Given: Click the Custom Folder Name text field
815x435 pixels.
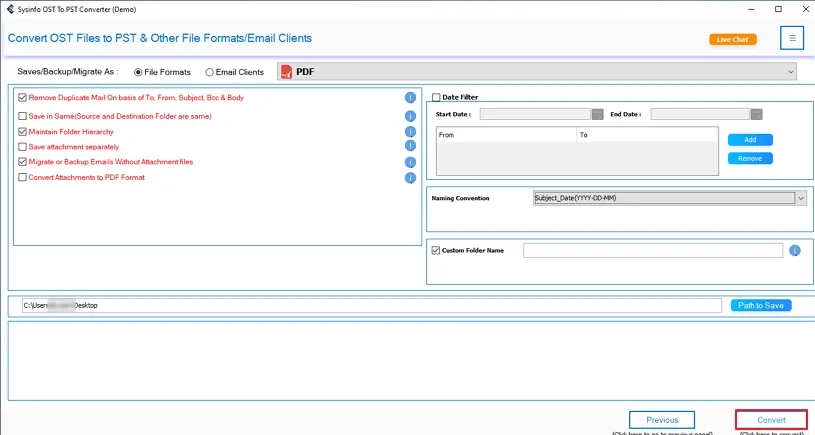Looking at the screenshot, I should point(652,251).
